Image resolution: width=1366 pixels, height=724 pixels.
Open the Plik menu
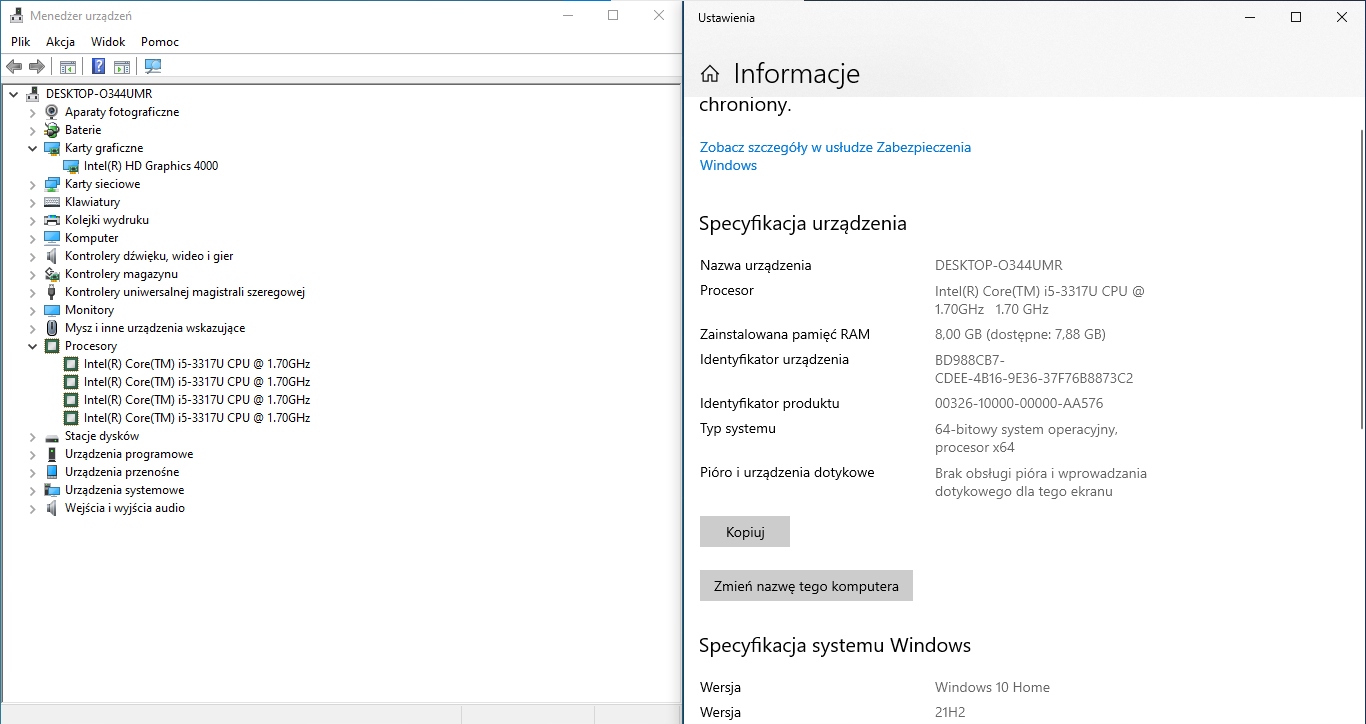click(x=21, y=42)
